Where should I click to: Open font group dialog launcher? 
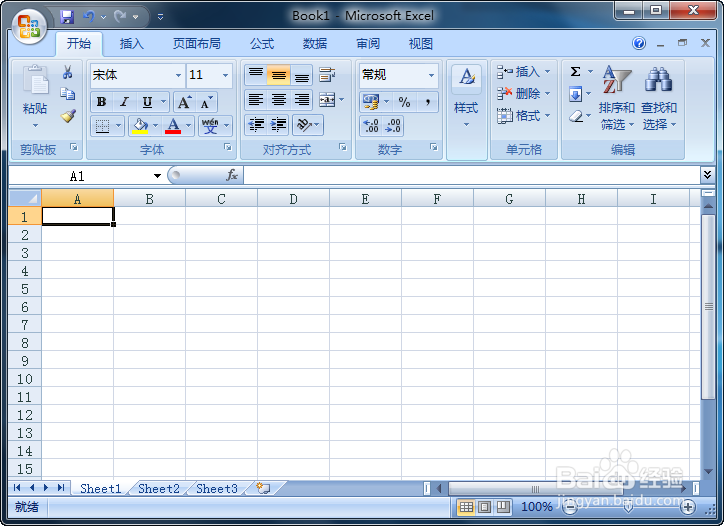pos(228,147)
